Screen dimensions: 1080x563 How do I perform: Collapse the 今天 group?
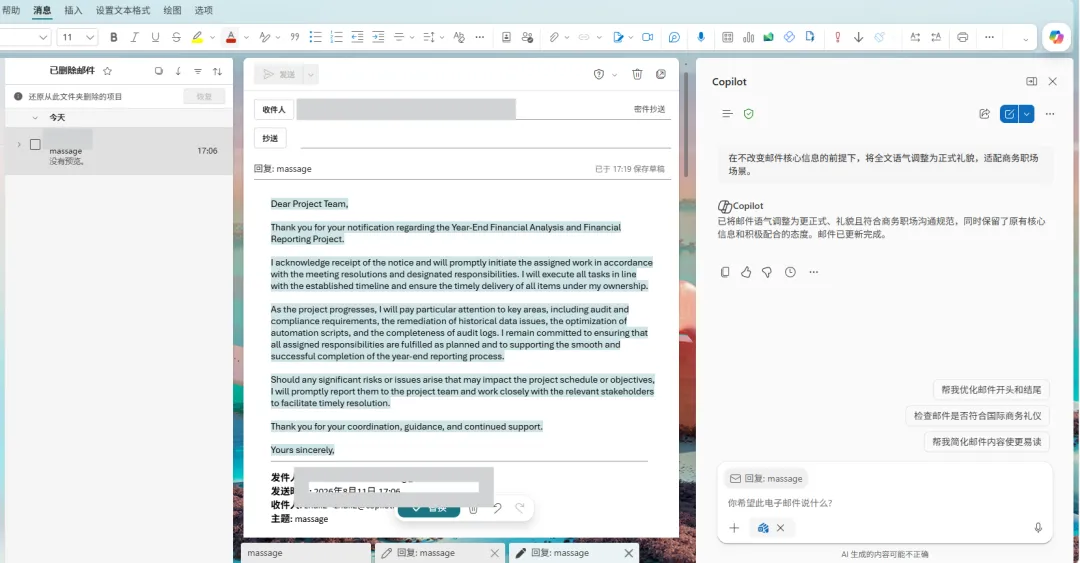pyautogui.click(x=35, y=118)
